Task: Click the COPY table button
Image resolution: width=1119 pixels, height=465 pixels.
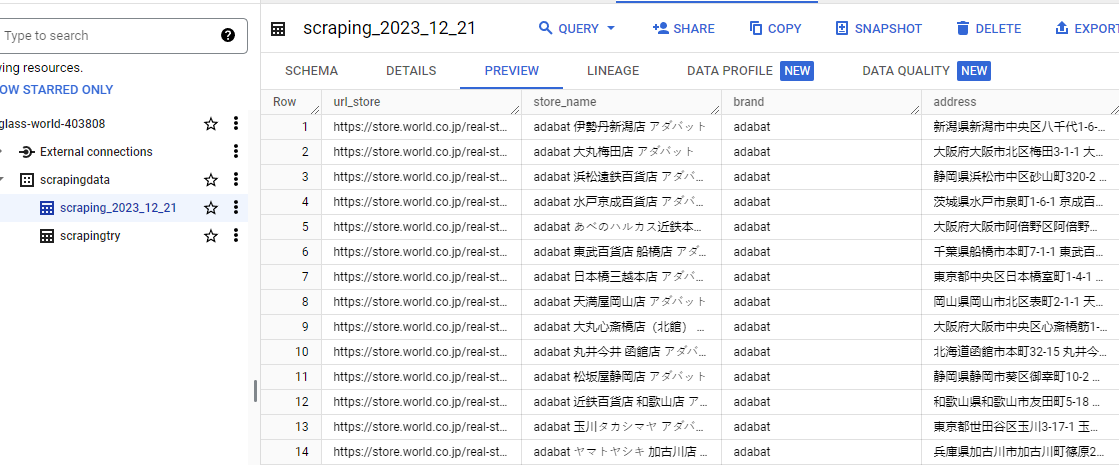Action: click(x=775, y=29)
